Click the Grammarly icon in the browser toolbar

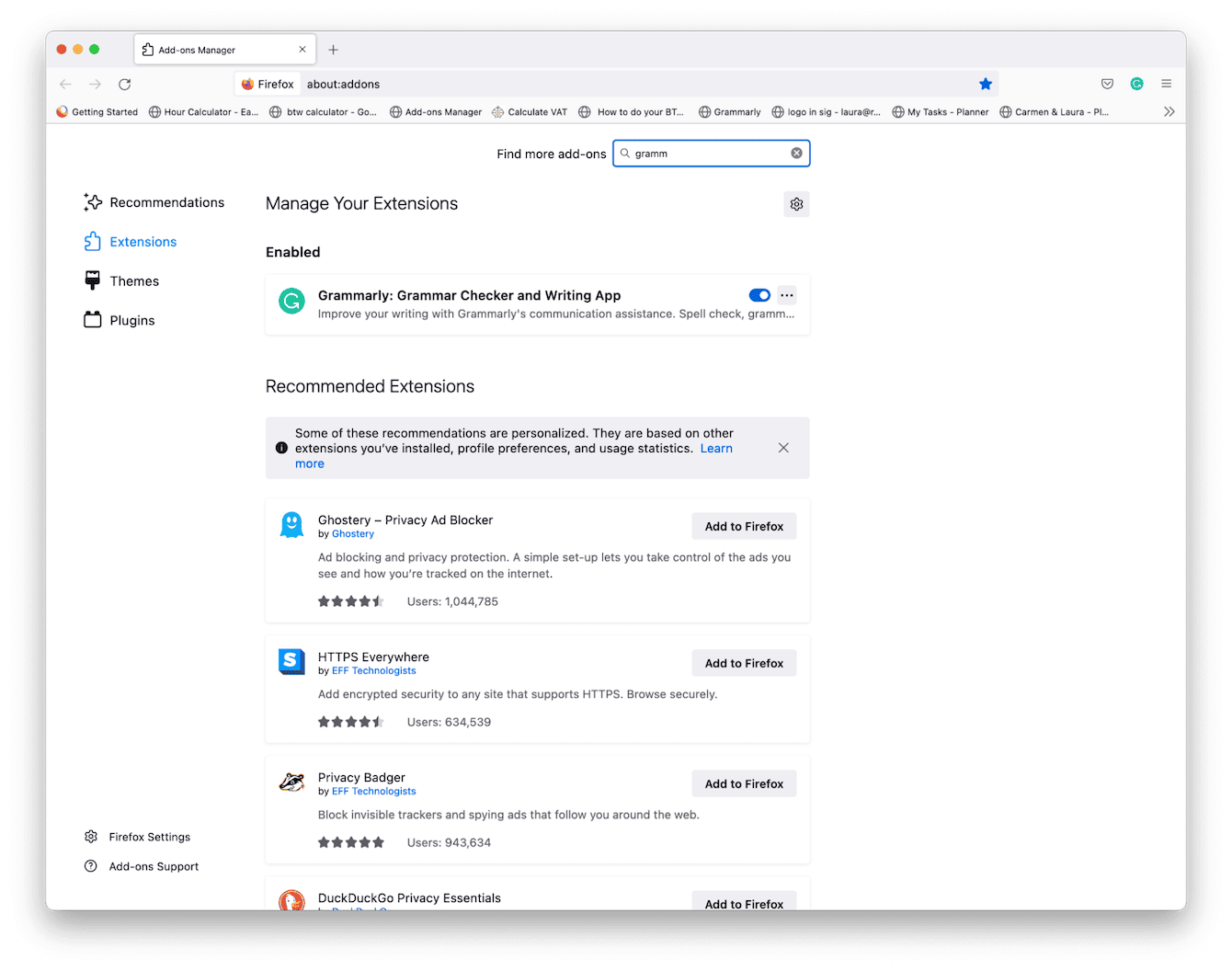[x=1136, y=84]
